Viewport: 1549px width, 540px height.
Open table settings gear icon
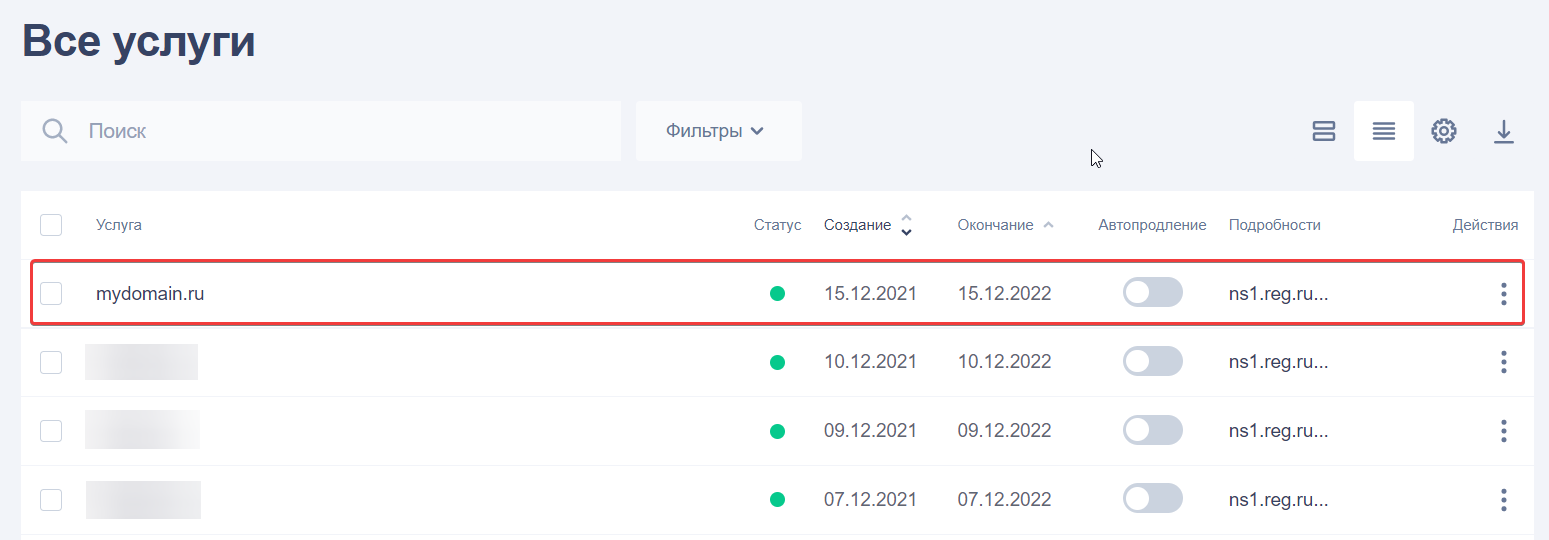(x=1443, y=131)
